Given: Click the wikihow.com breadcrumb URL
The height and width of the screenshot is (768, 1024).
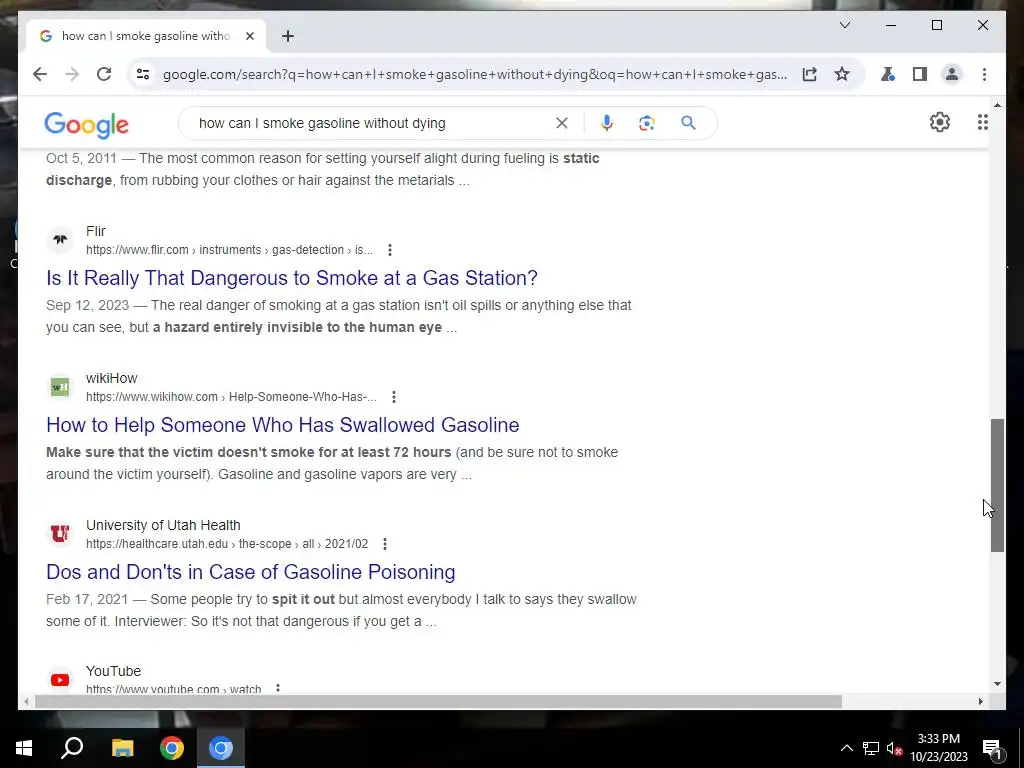Looking at the screenshot, I should tap(231, 397).
